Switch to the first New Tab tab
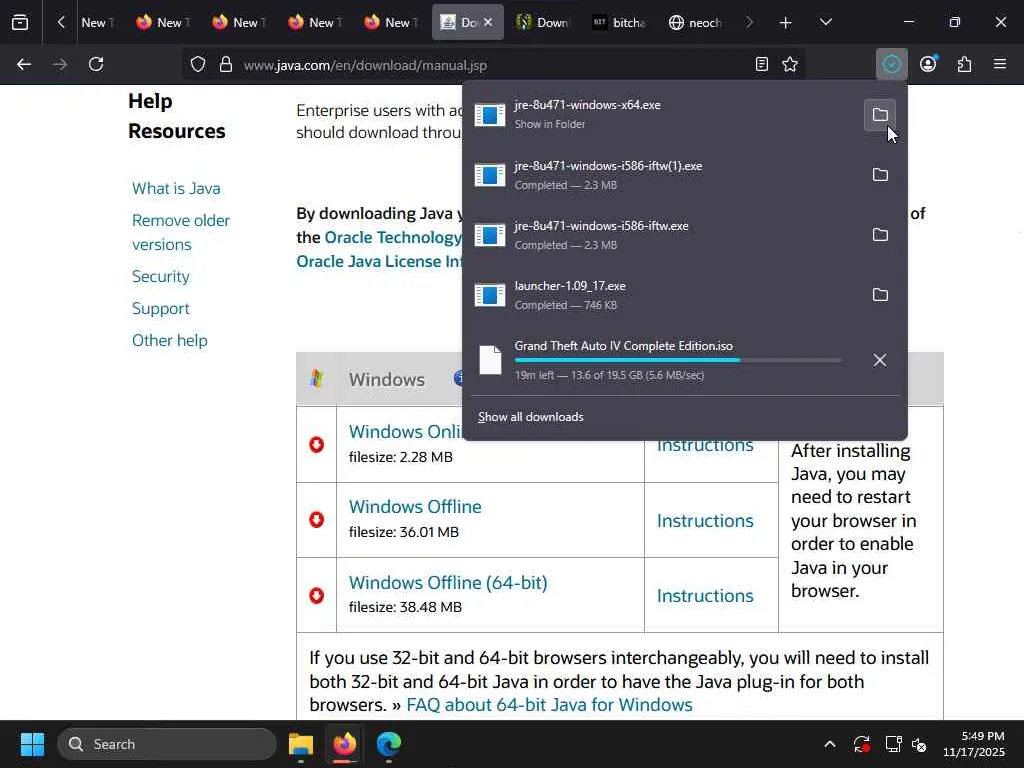Viewport: 1024px width, 768px height. pos(97,22)
